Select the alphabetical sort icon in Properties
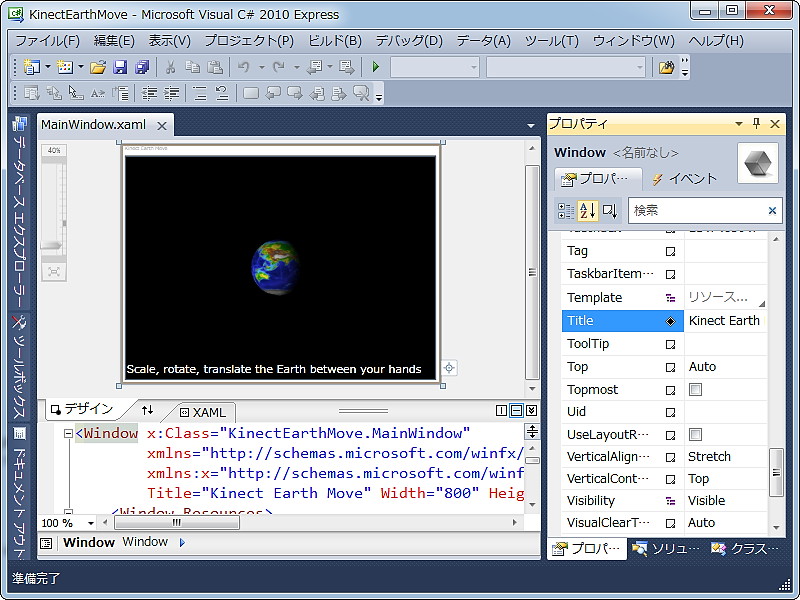 click(x=588, y=210)
